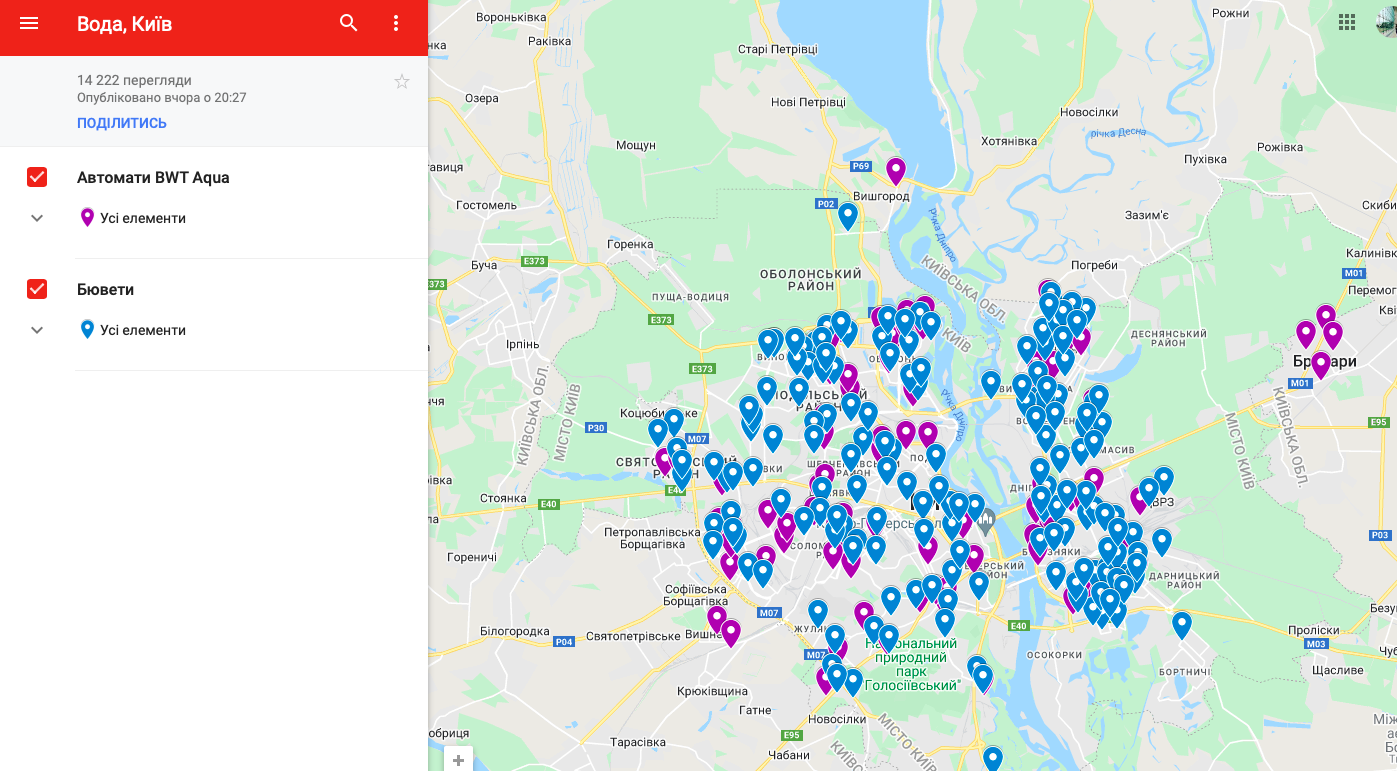Click the purple pin near Вишгород
The width and height of the screenshot is (1397, 771).
coord(895,170)
